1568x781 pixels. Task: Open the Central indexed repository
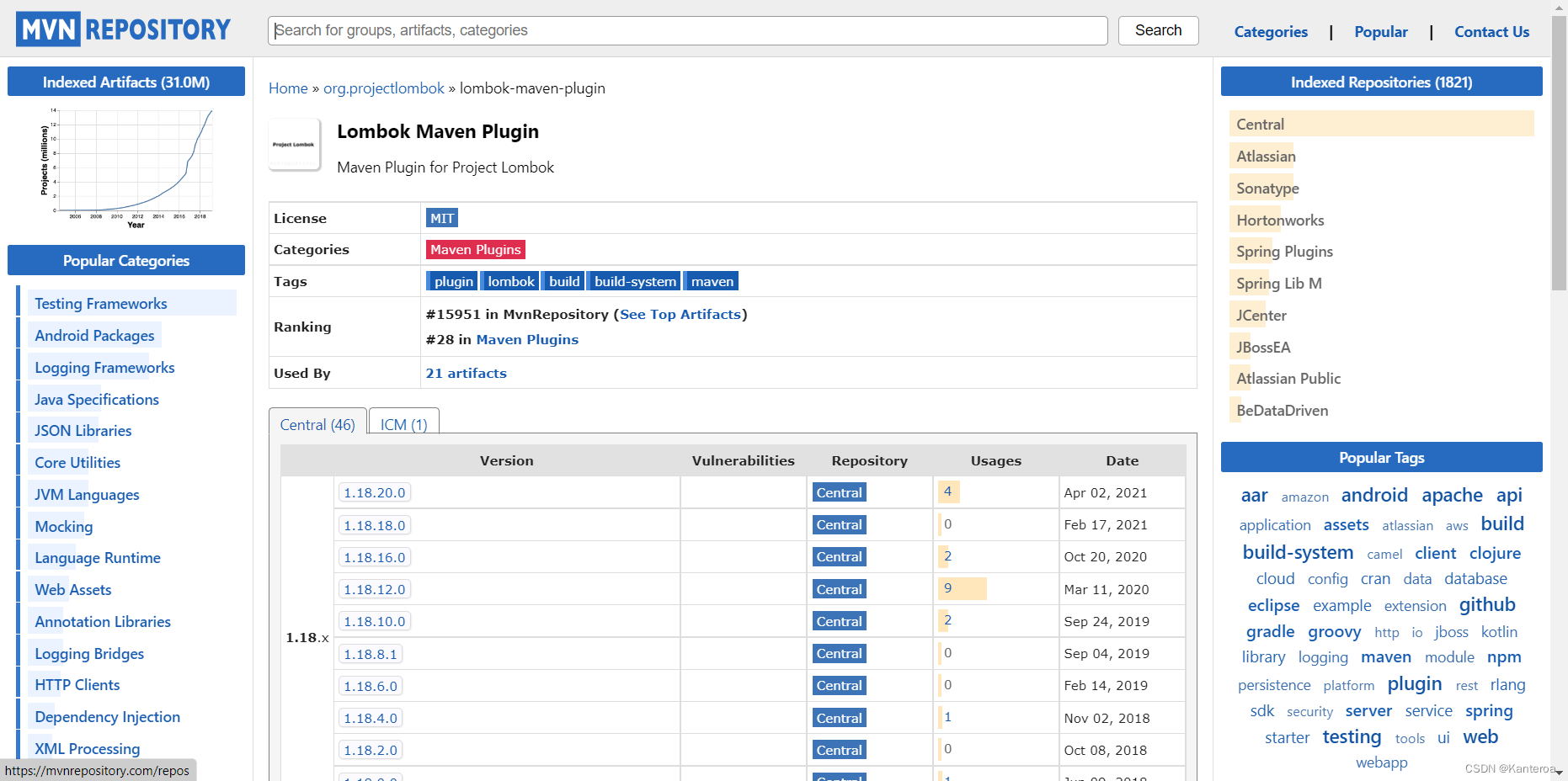(x=1260, y=125)
